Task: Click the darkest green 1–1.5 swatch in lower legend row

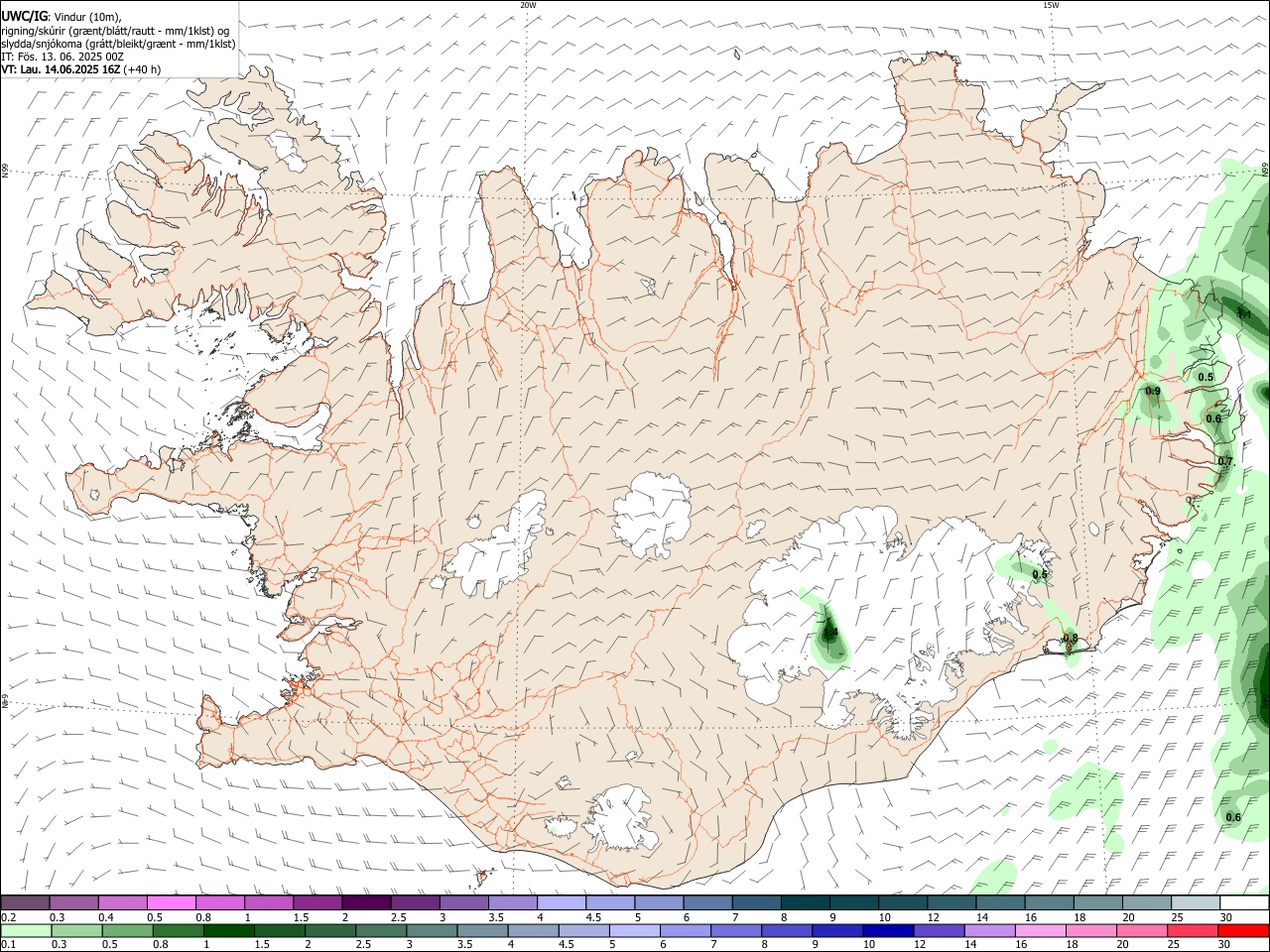Action: click(229, 931)
